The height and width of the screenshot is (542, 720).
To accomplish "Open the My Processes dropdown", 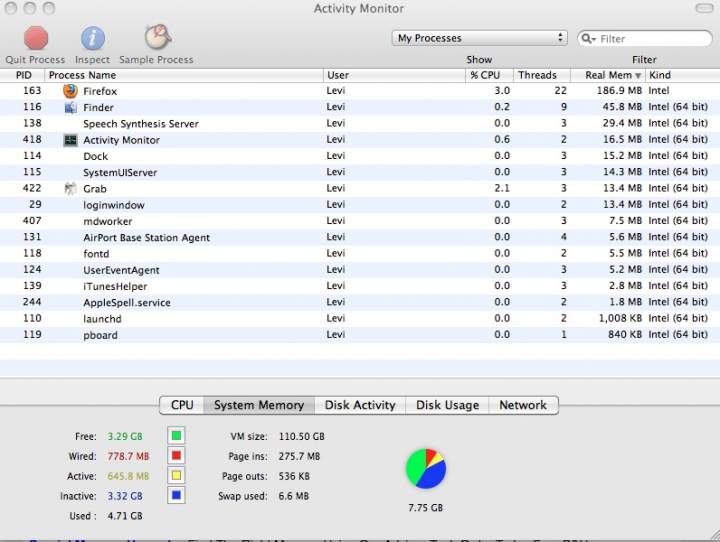I will pyautogui.click(x=479, y=38).
